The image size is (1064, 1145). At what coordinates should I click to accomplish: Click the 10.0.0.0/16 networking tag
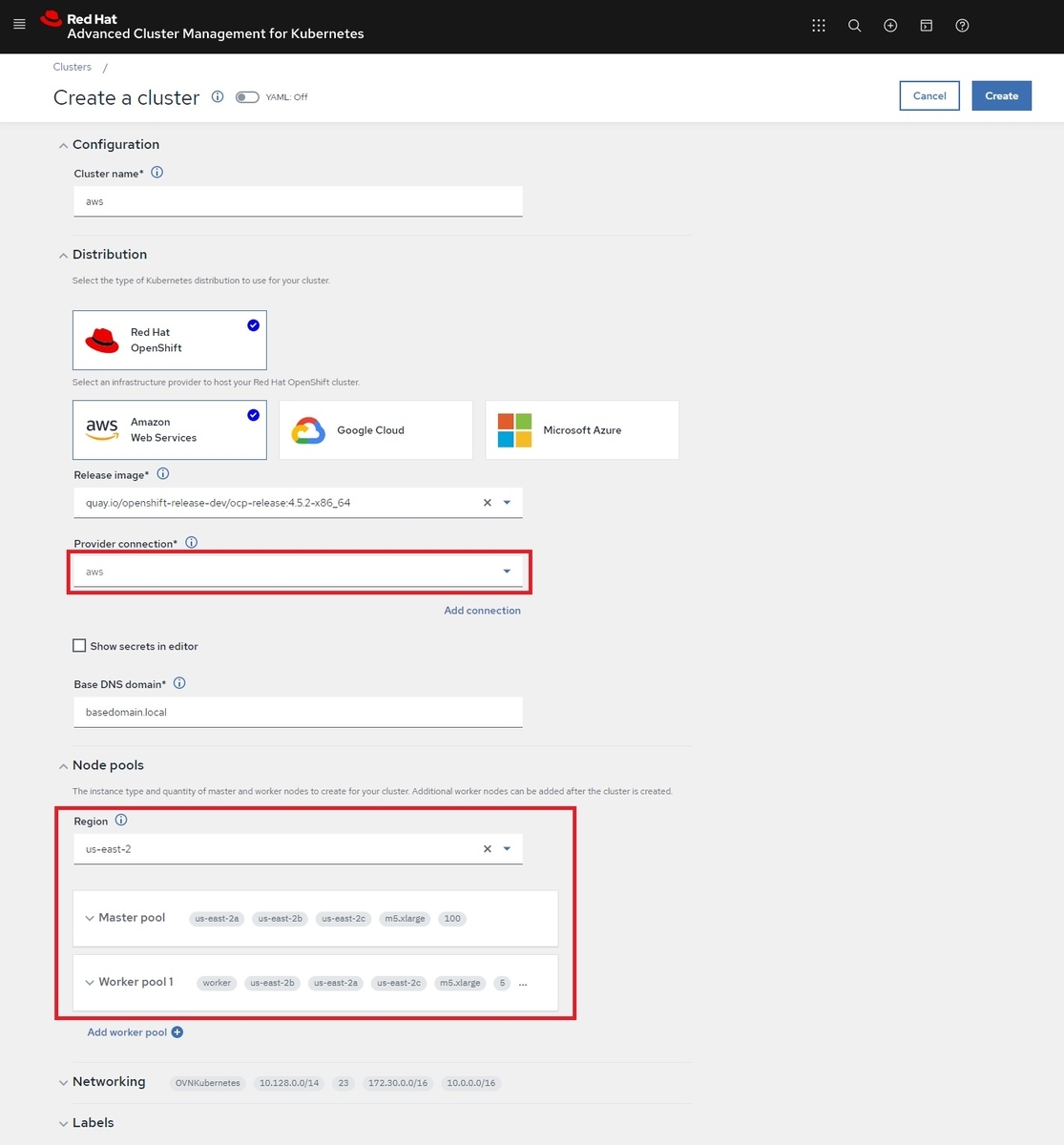(471, 1083)
